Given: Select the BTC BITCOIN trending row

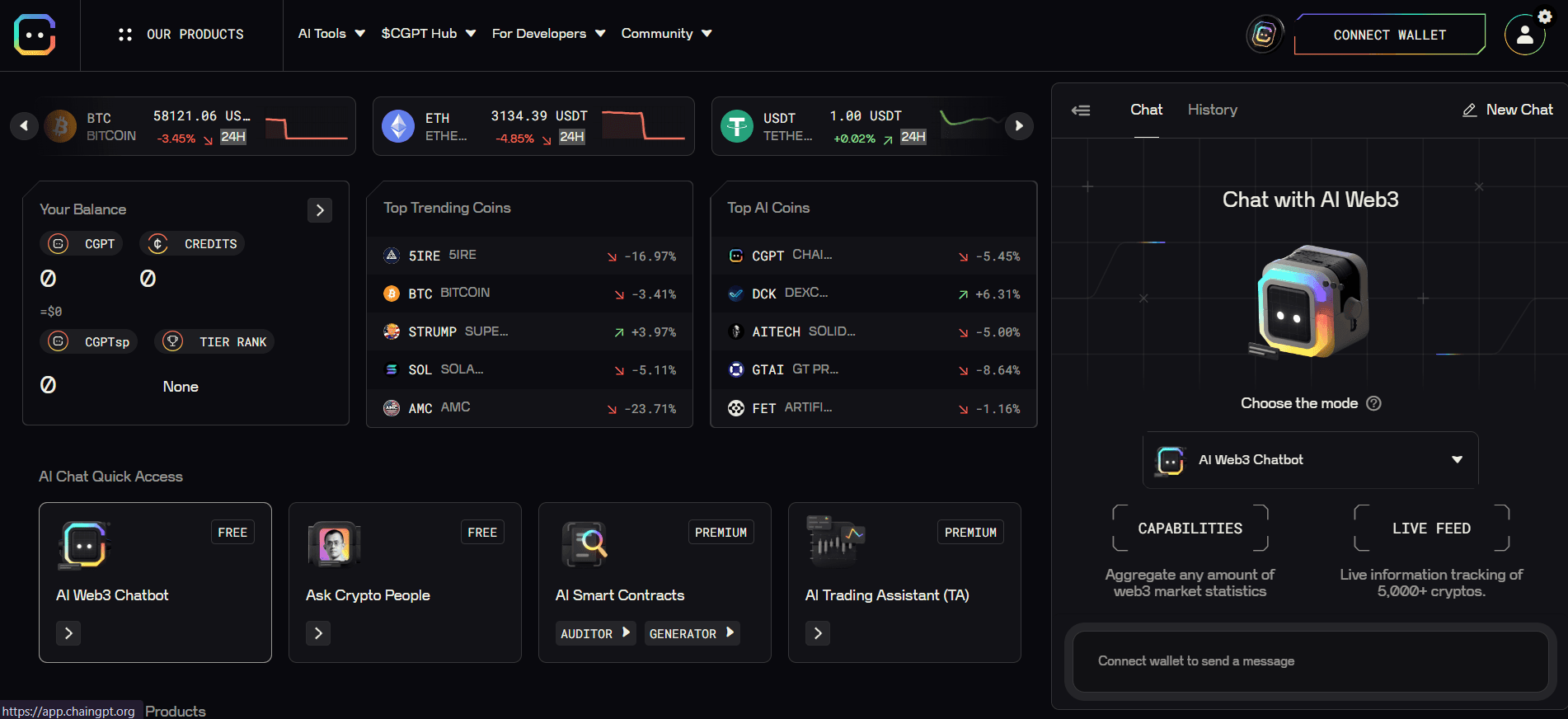Looking at the screenshot, I should pyautogui.click(x=529, y=294).
